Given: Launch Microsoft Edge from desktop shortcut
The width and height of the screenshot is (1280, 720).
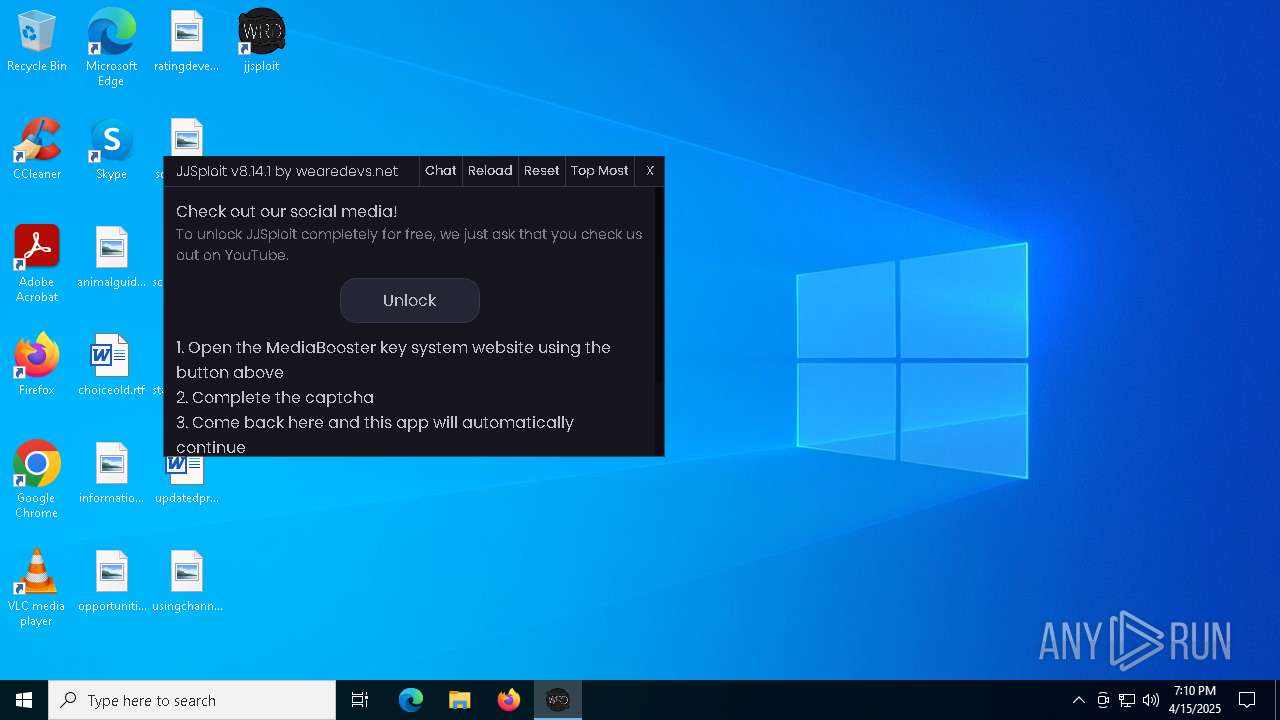Looking at the screenshot, I should (x=111, y=48).
